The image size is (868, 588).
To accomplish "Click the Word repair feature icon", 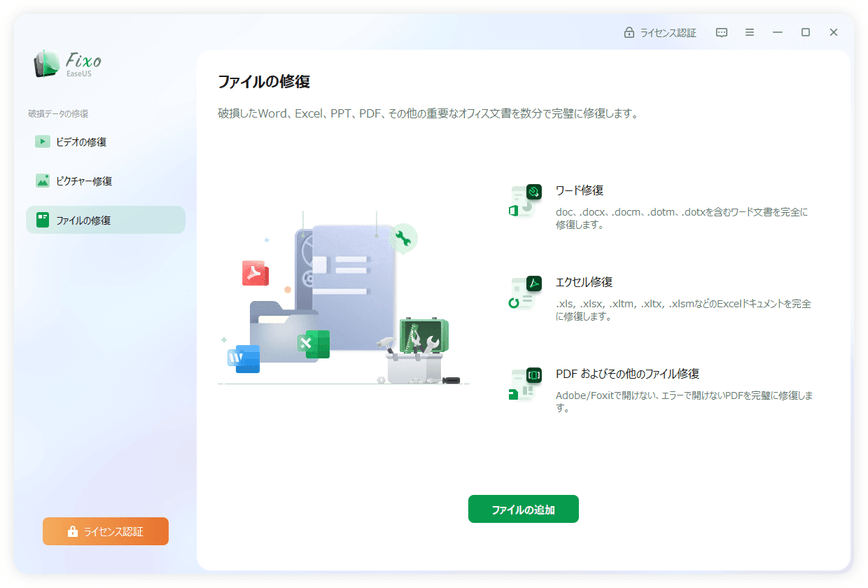I will [525, 200].
